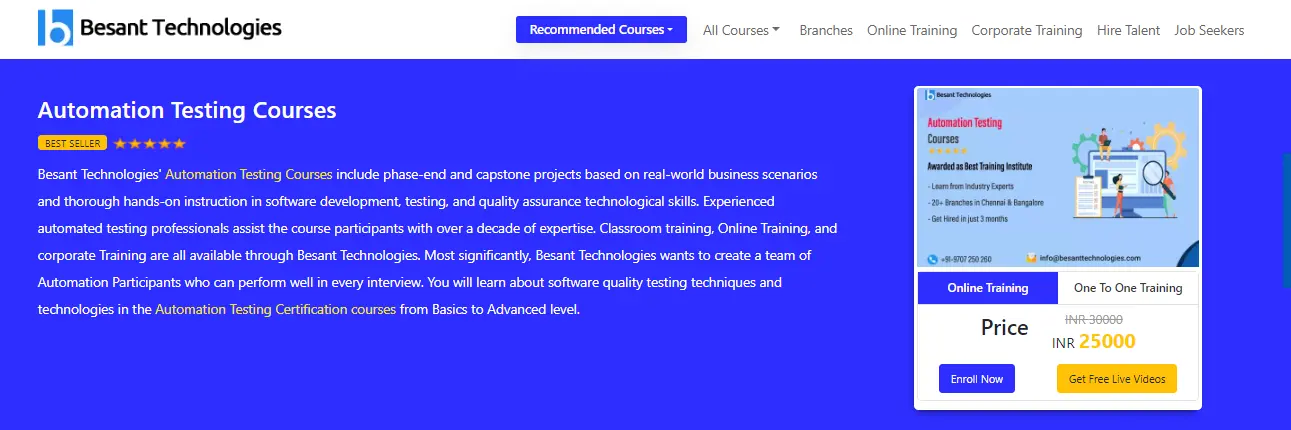The image size is (1291, 430).
Task: Click the Get Free Live Videos button
Action: click(x=1117, y=379)
